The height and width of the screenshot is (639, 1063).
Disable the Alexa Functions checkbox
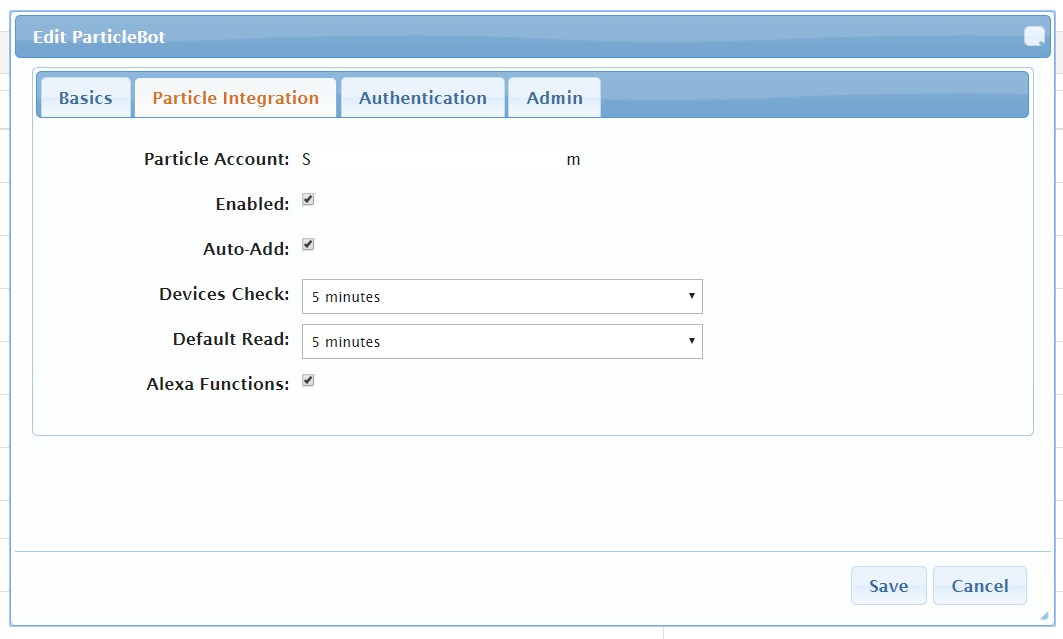pyautogui.click(x=308, y=381)
